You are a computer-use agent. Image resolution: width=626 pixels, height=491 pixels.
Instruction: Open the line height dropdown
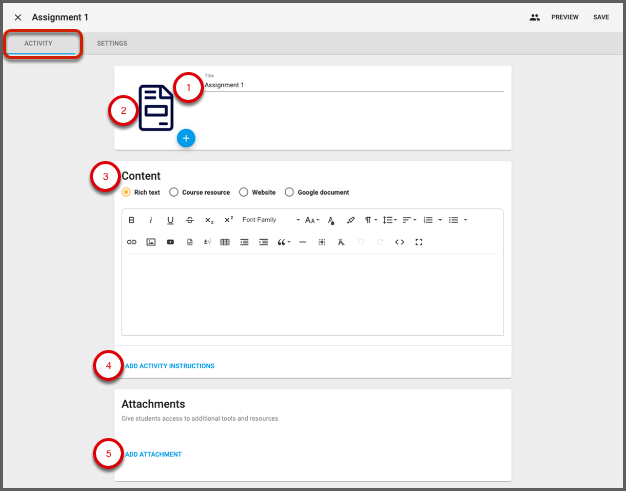(x=389, y=220)
